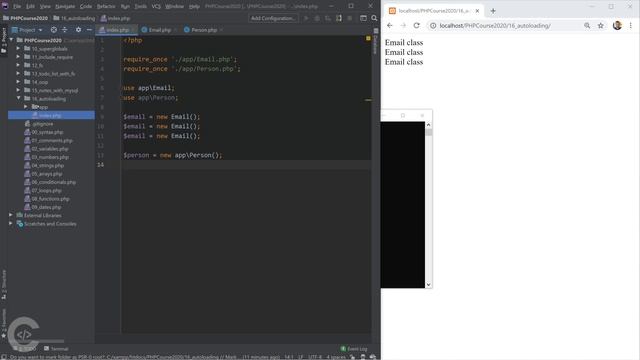Expand the 11_include_require folder
The image size is (640, 360).
[18, 57]
